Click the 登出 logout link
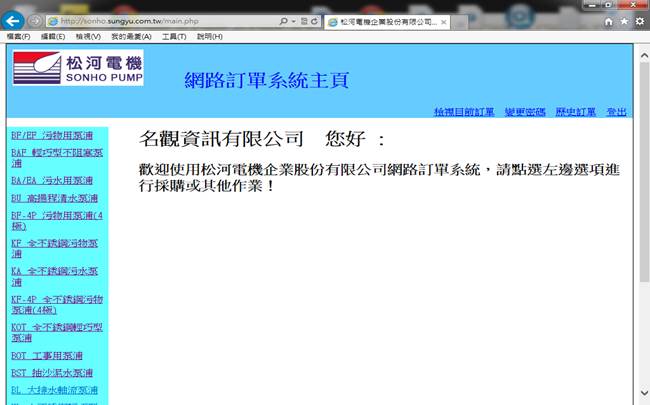This screenshot has height=405, width=650. tap(616, 111)
